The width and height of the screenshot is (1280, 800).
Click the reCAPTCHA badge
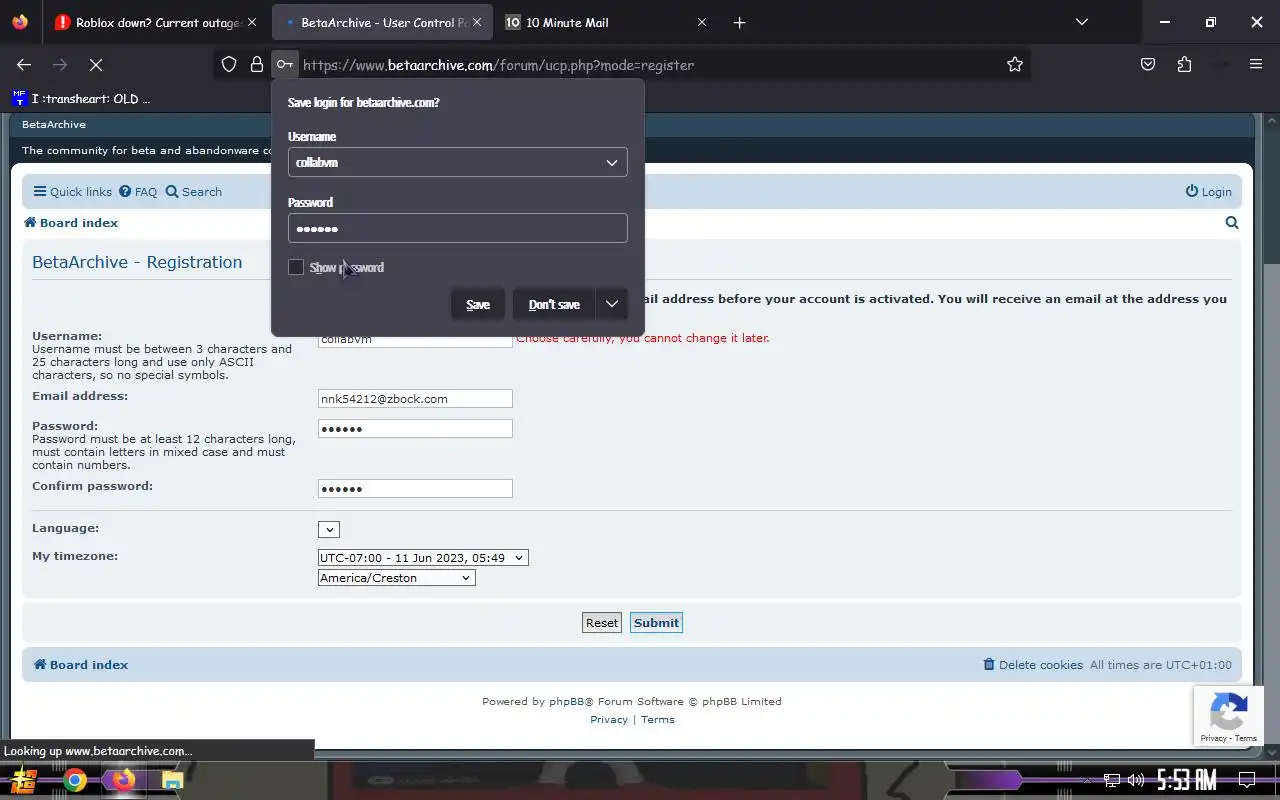[x=1228, y=716]
